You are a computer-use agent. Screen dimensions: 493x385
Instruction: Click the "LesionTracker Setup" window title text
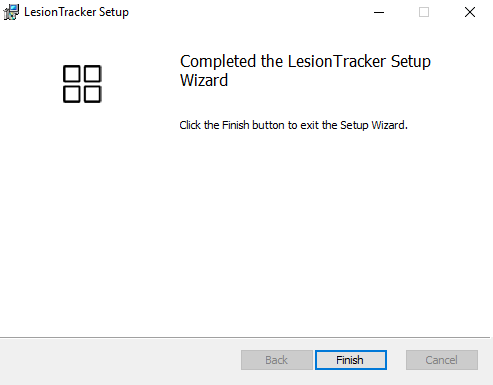point(76,12)
